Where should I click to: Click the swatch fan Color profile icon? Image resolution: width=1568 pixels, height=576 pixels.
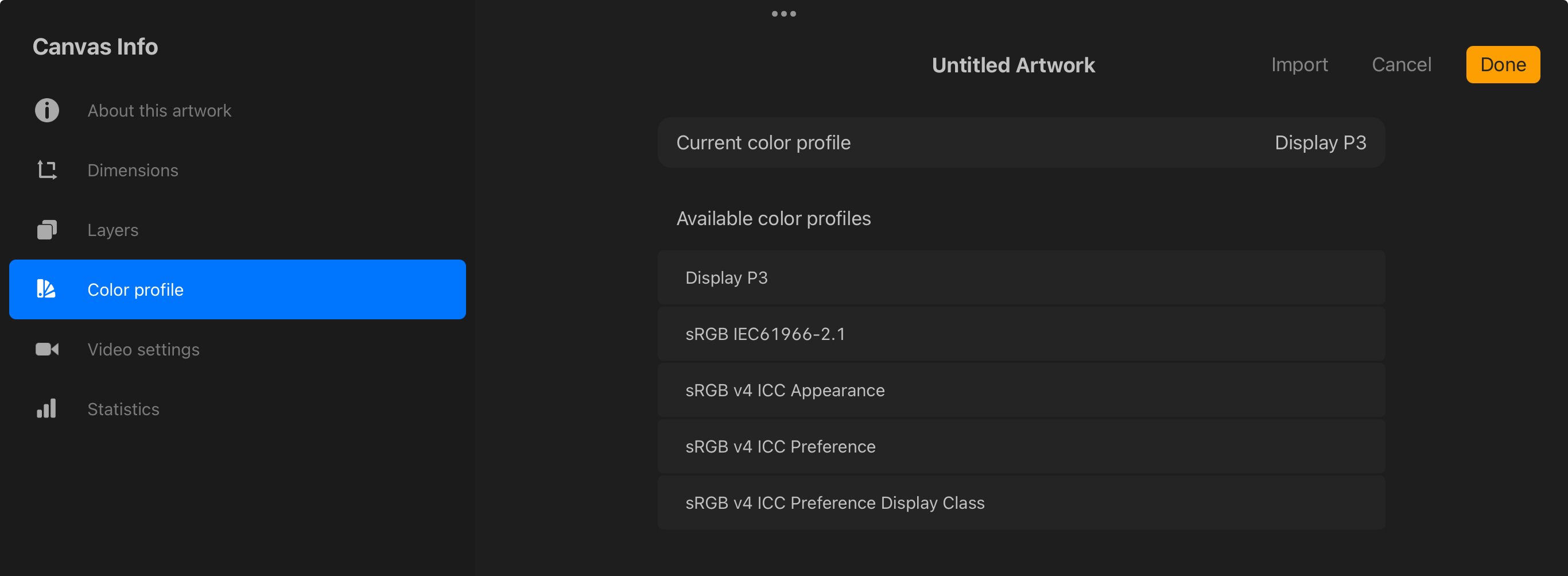[x=46, y=289]
